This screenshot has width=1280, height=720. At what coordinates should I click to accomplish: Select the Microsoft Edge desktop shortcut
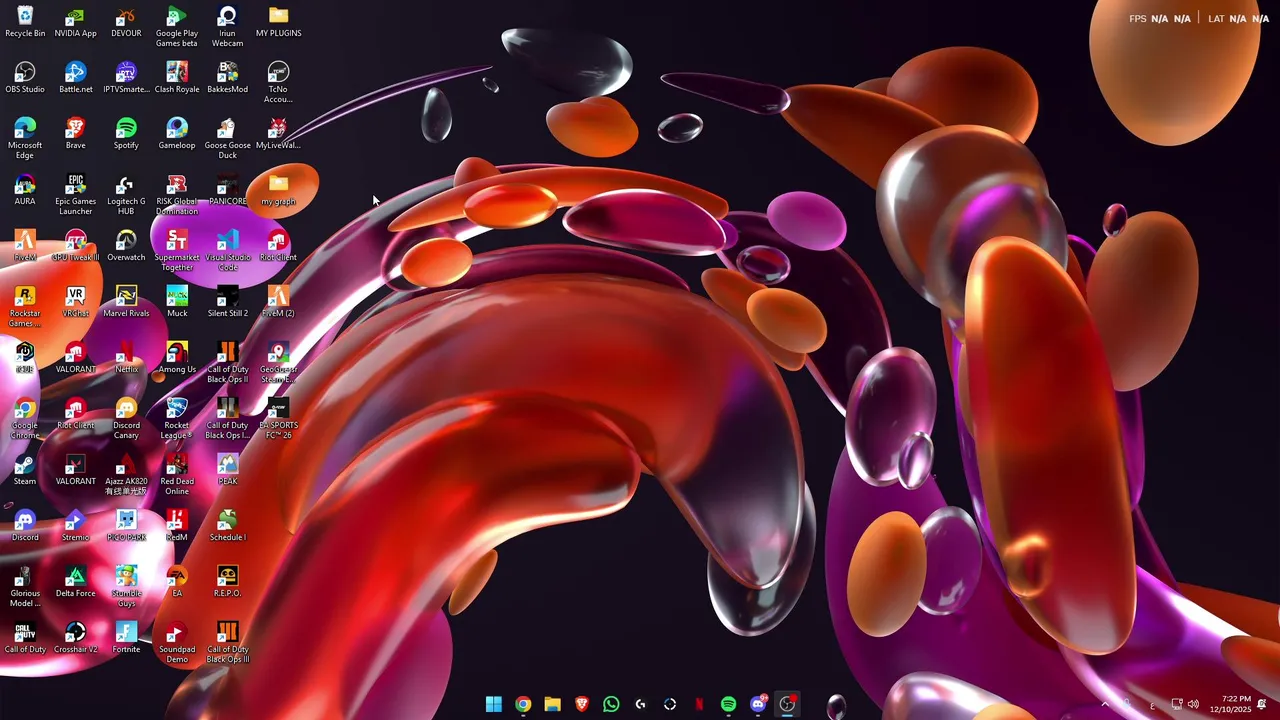click(x=25, y=139)
